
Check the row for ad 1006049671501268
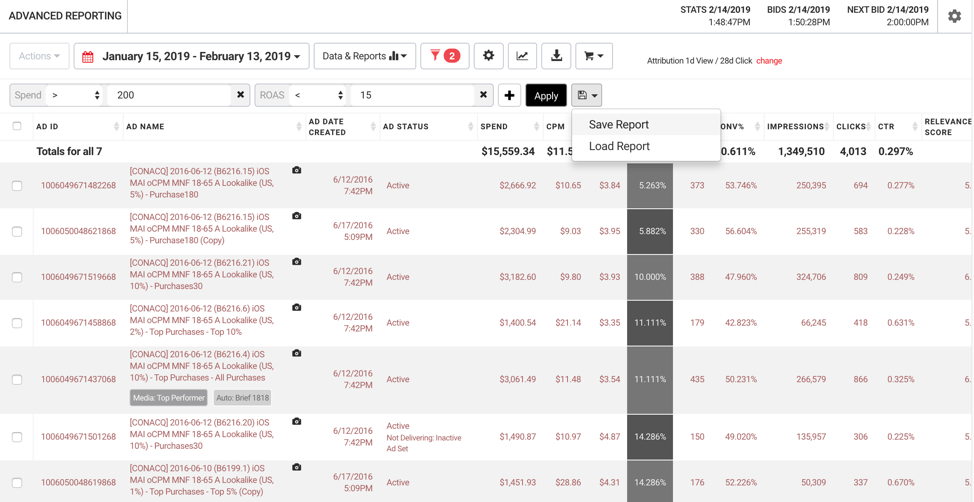coord(17,437)
